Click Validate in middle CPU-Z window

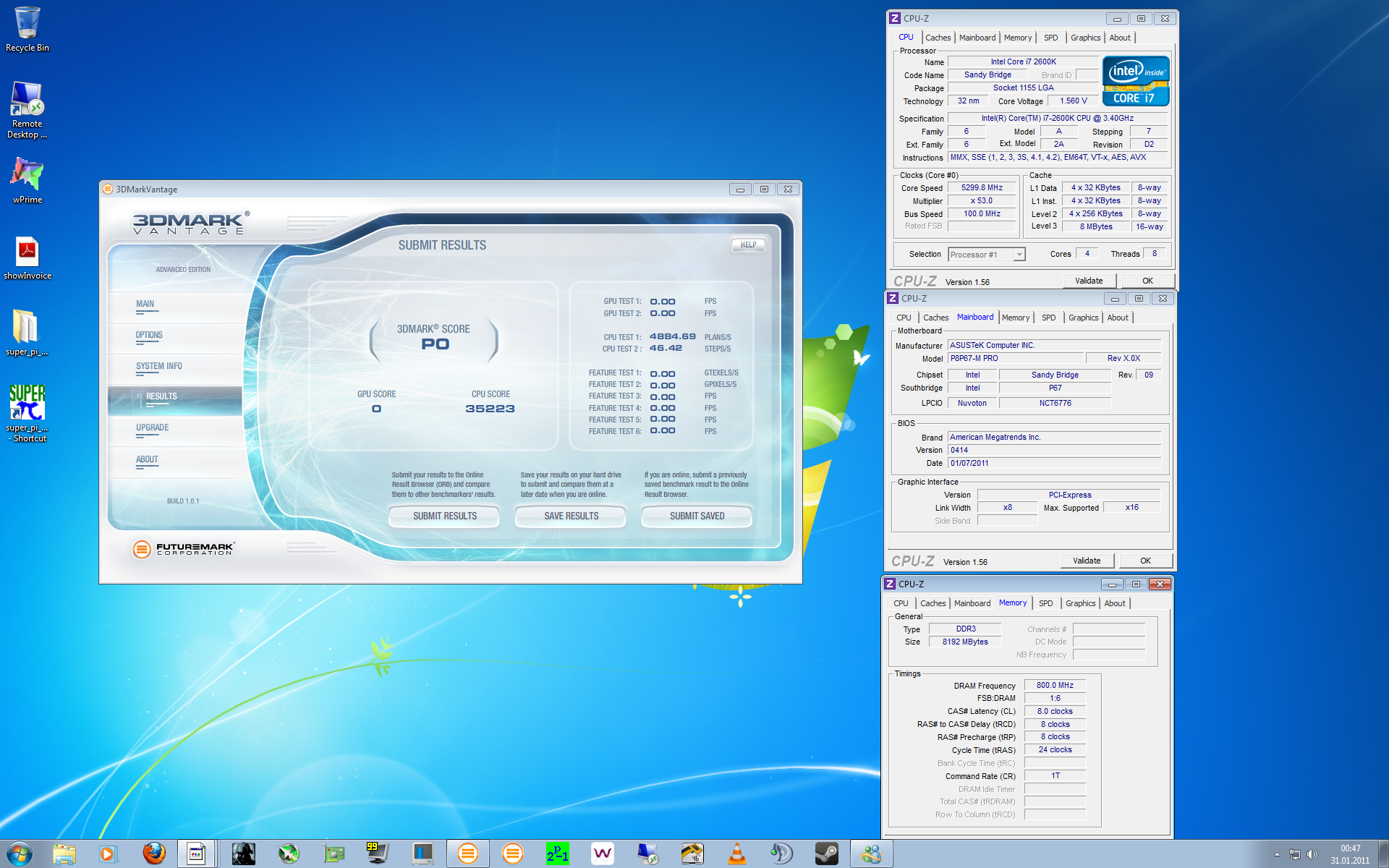coord(1087,561)
